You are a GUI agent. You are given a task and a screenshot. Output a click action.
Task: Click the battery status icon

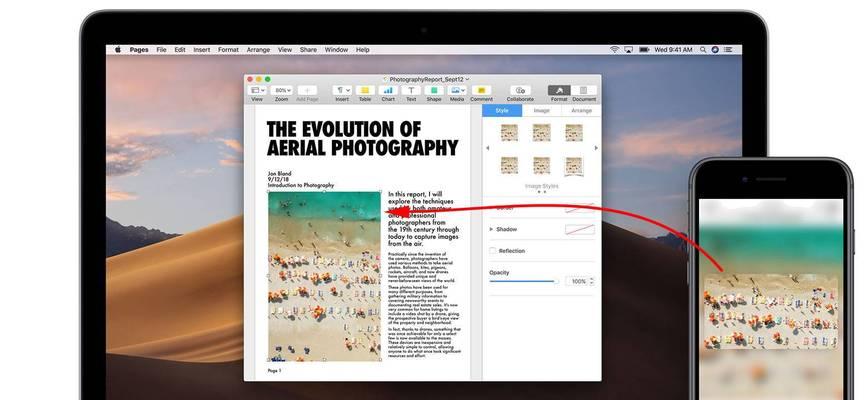click(644, 50)
